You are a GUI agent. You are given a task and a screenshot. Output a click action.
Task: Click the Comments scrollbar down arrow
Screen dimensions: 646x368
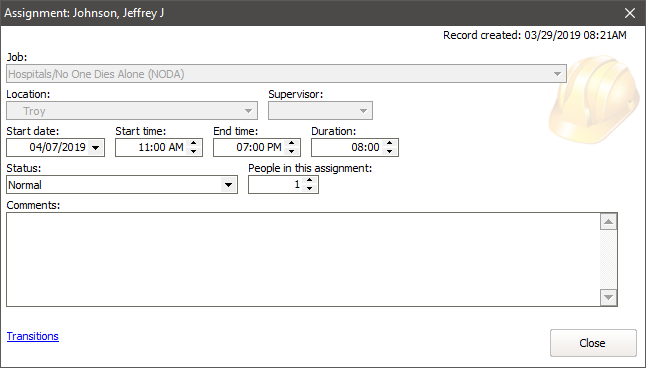(x=609, y=297)
